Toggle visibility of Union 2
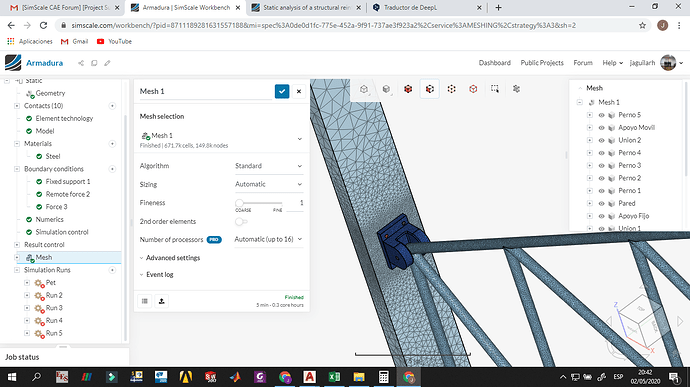This screenshot has height=387, width=690. click(x=601, y=140)
